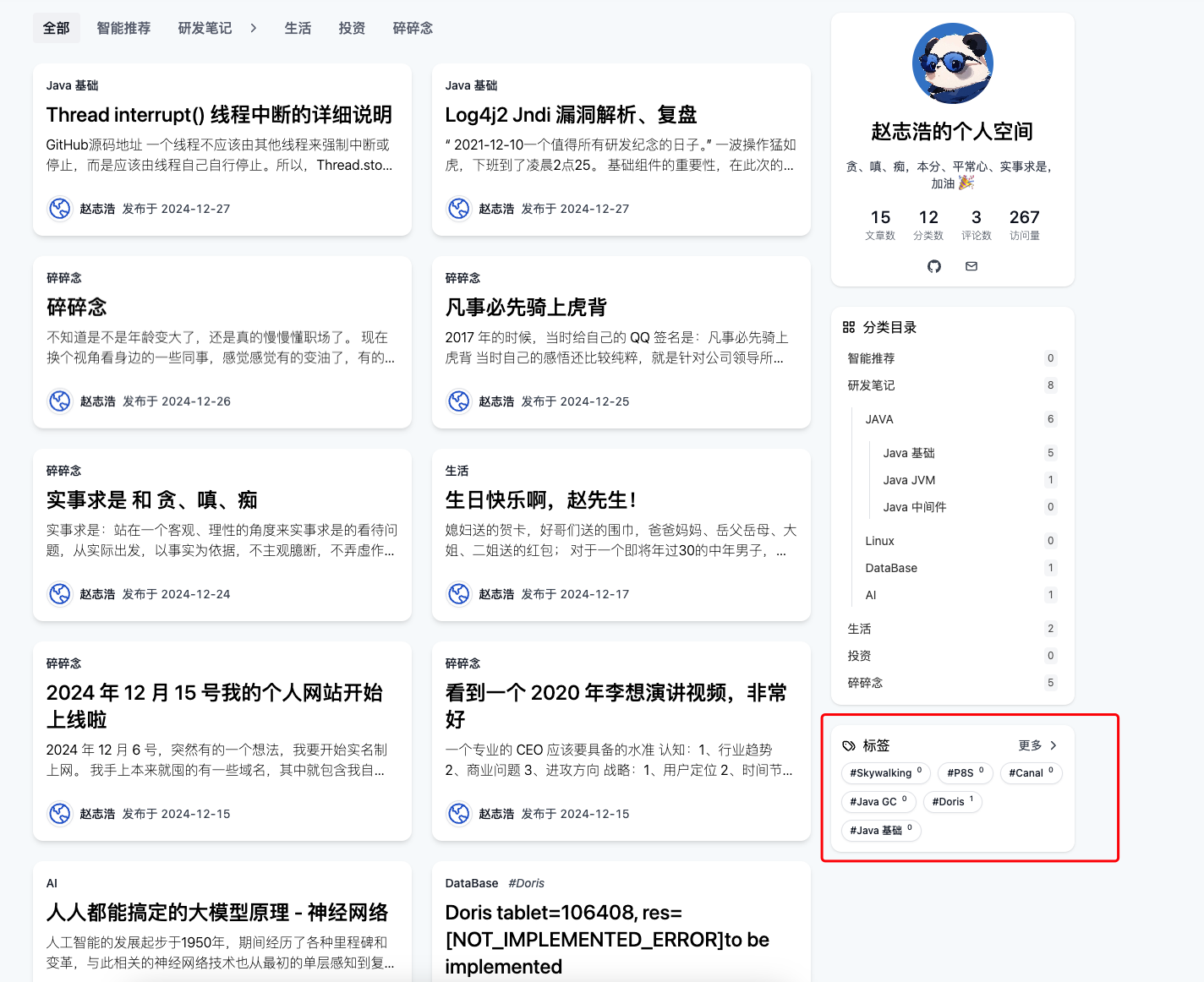This screenshot has height=982, width=1204.
Task: Click author avatar on Thread interrupt() post
Action: tap(60, 209)
